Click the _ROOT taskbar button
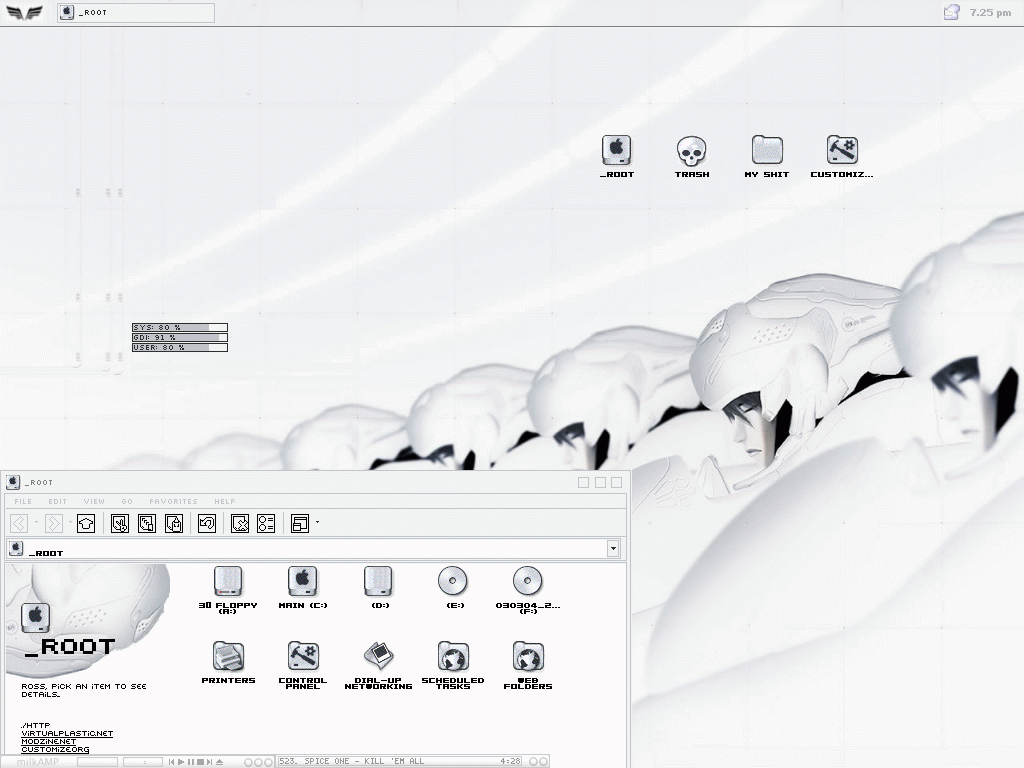Viewport: 1024px width, 768px height. pos(136,13)
